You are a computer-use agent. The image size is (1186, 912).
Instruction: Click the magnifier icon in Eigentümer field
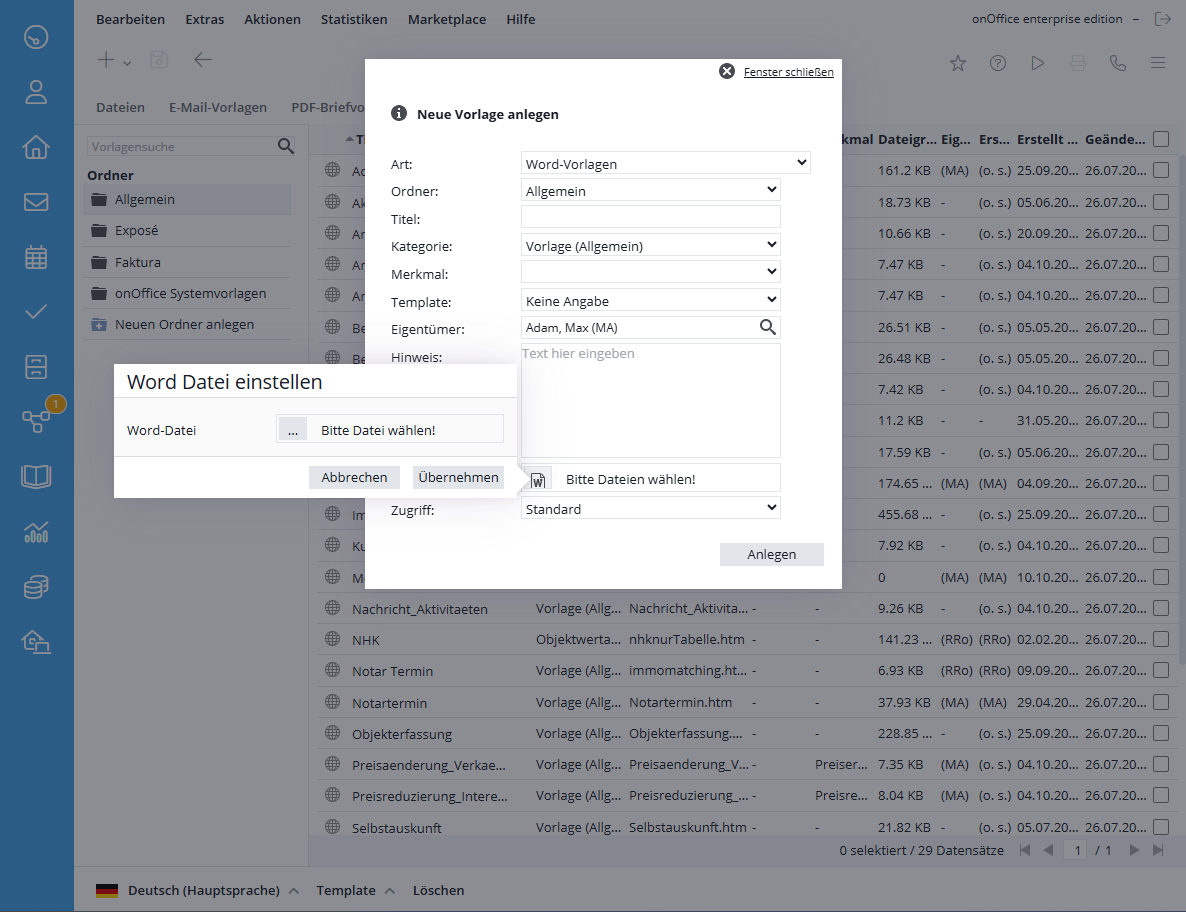tap(767, 327)
